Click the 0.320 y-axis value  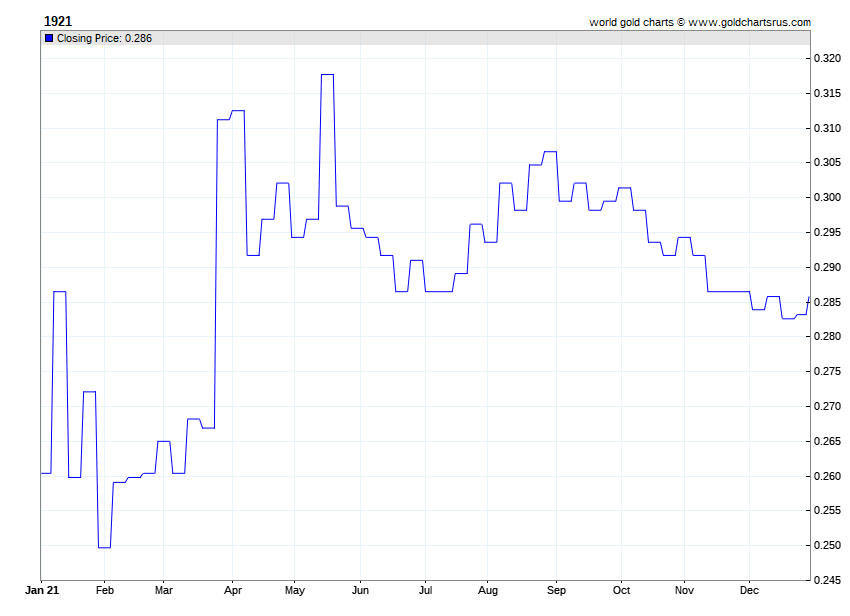[x=825, y=59]
